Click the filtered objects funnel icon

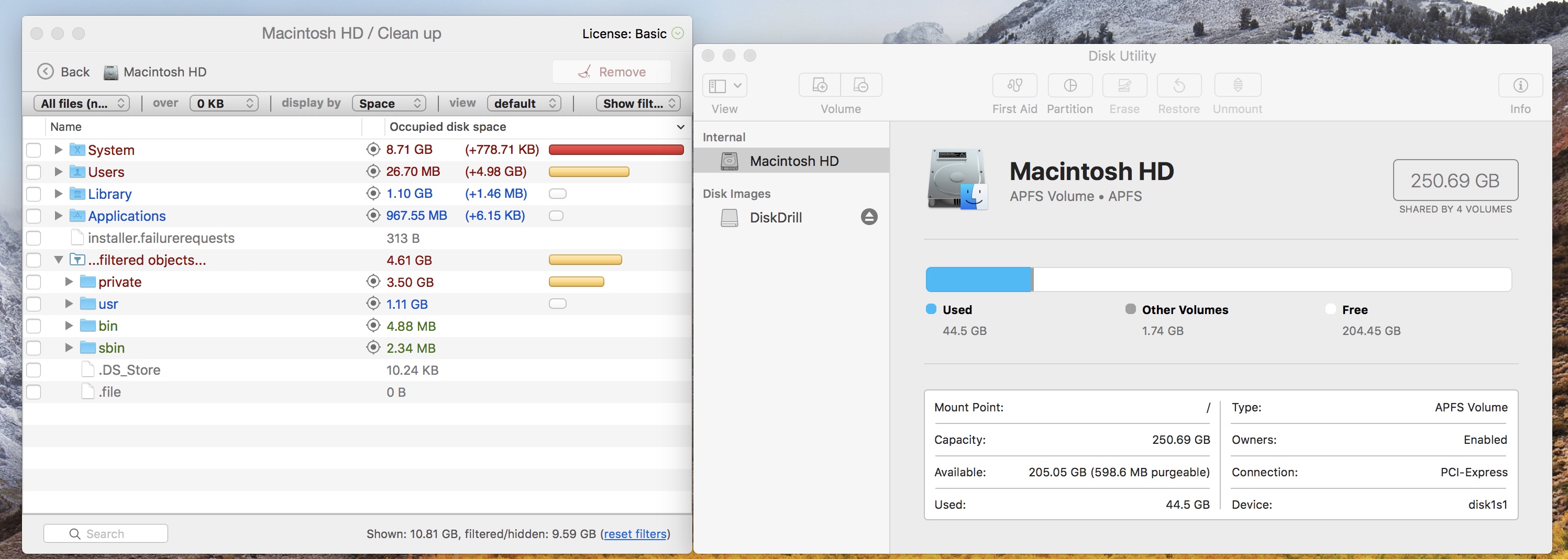78,260
